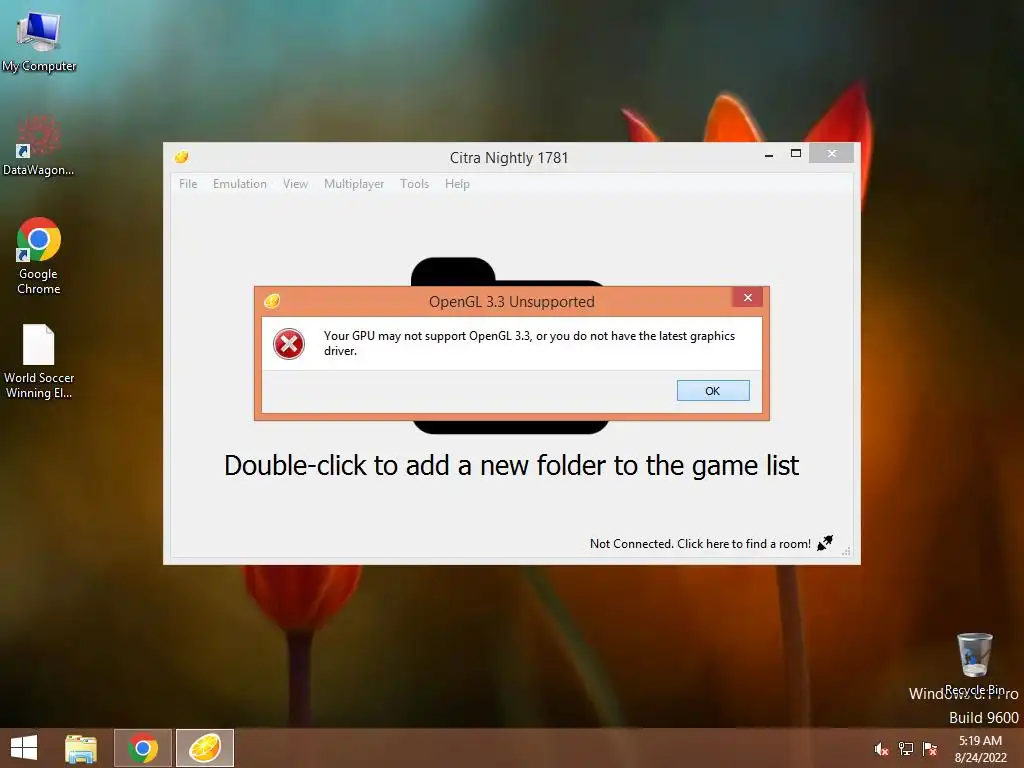The width and height of the screenshot is (1024, 768).
Task: Open the File menu in Citra
Action: click(188, 184)
